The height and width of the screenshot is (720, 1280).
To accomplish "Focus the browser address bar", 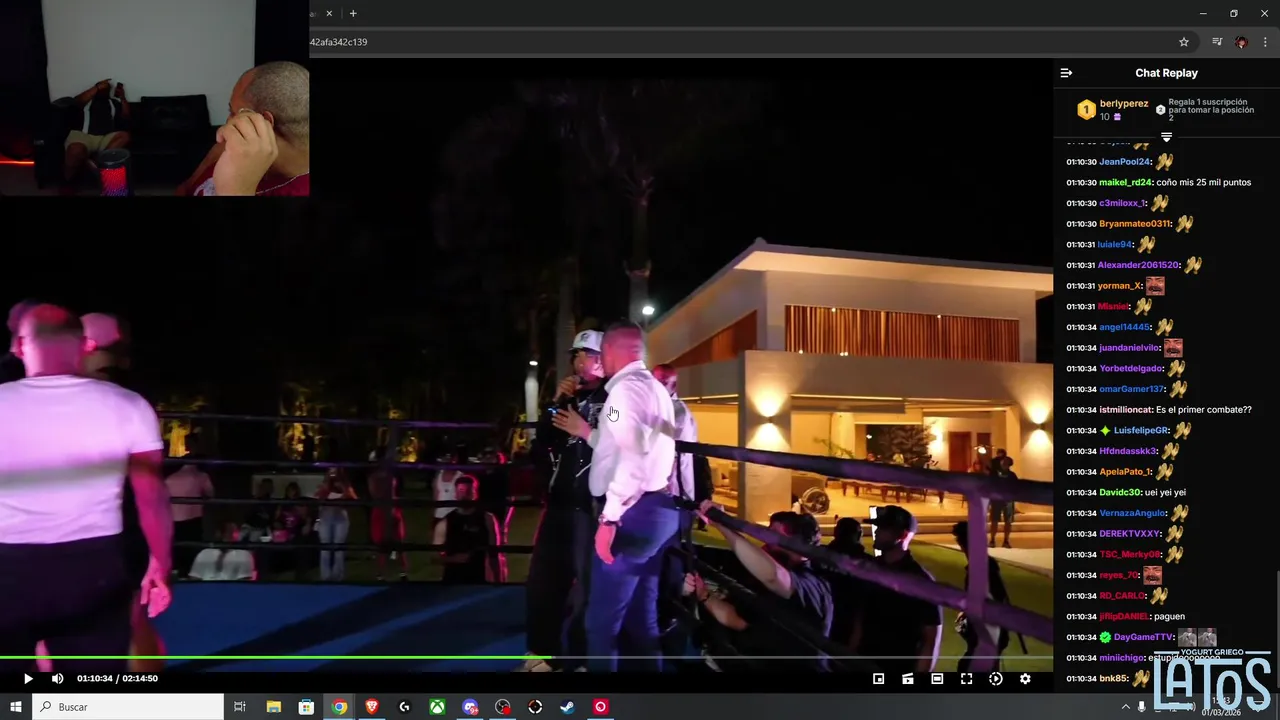I will tap(740, 42).
